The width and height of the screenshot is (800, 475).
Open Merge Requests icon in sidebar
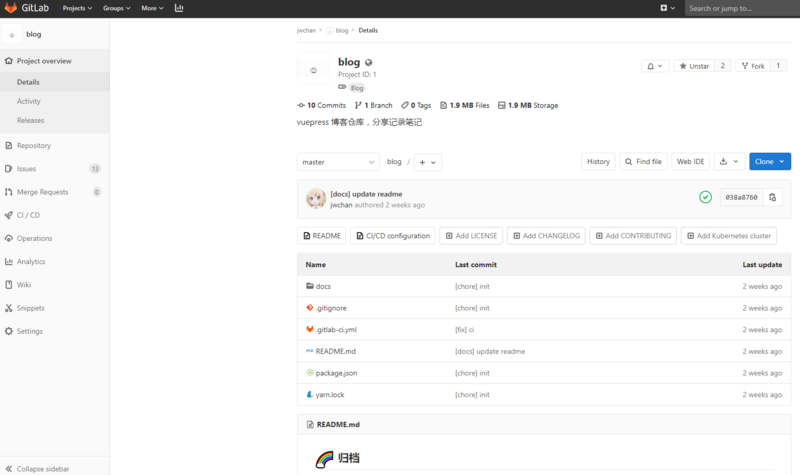click(x=9, y=192)
